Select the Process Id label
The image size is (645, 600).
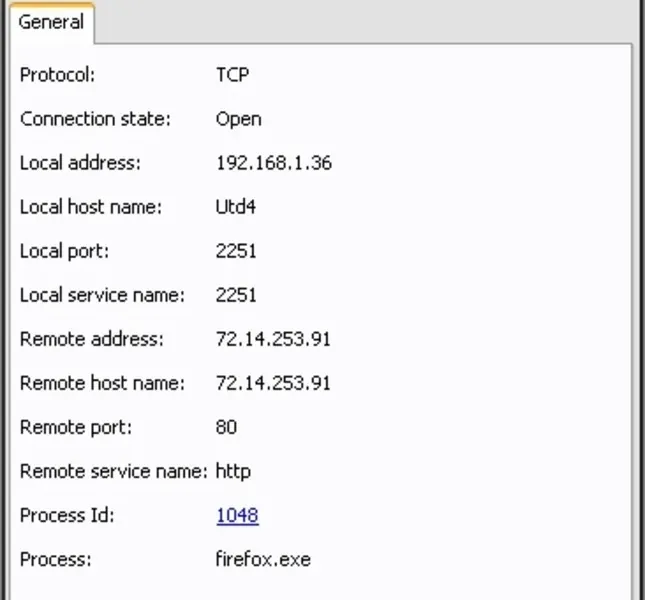[x=67, y=515]
